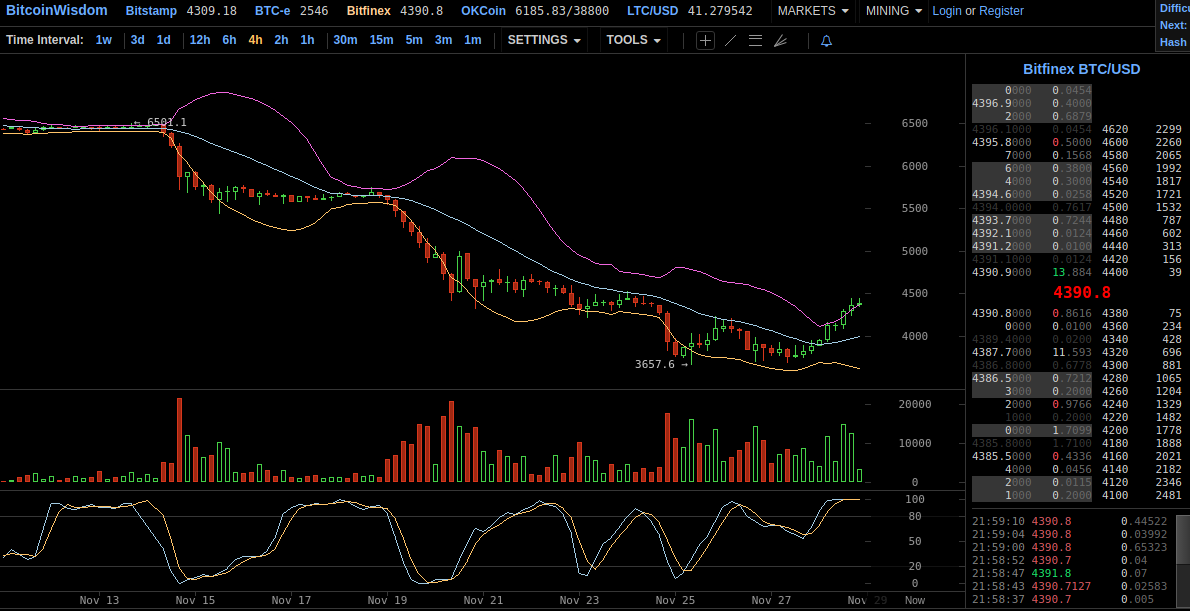Click the bid row with 11.593 volume
1190x611 pixels.
[x=1032, y=351]
